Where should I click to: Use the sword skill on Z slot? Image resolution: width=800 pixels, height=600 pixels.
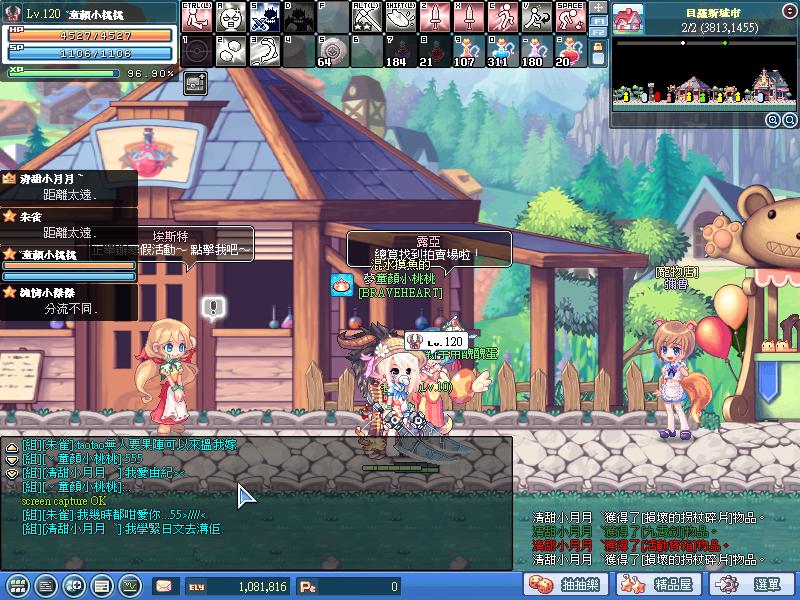point(435,17)
